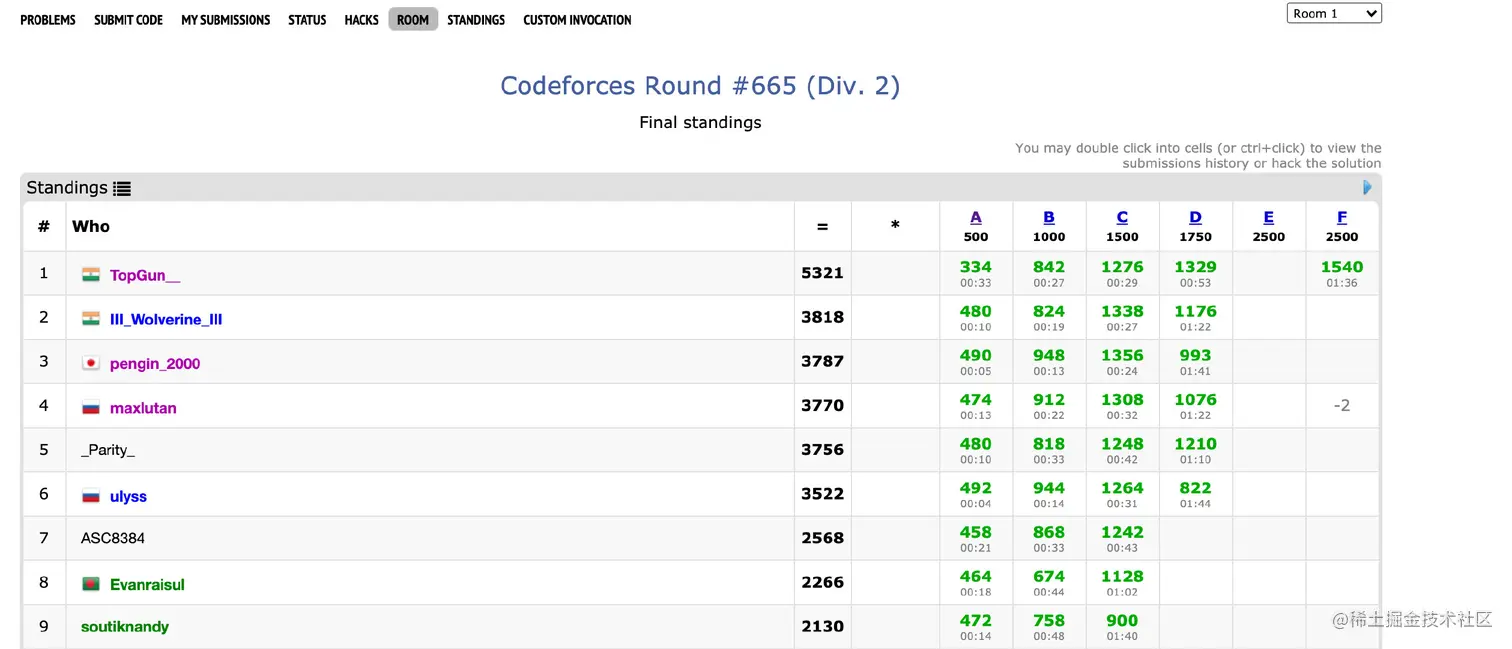Click the # rank column header
1512x649 pixels.
click(44, 226)
